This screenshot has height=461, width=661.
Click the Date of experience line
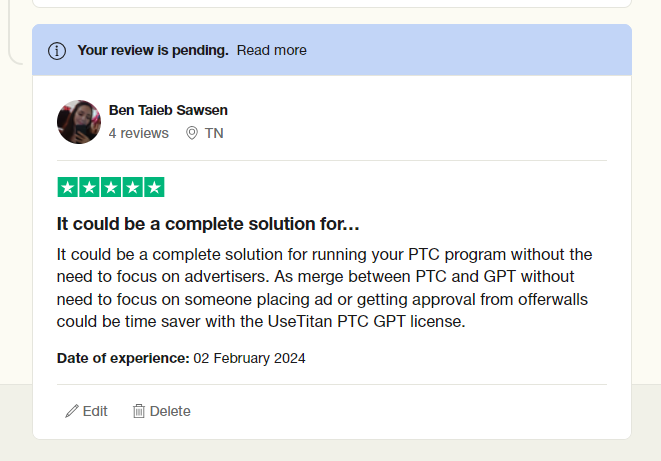(181, 358)
